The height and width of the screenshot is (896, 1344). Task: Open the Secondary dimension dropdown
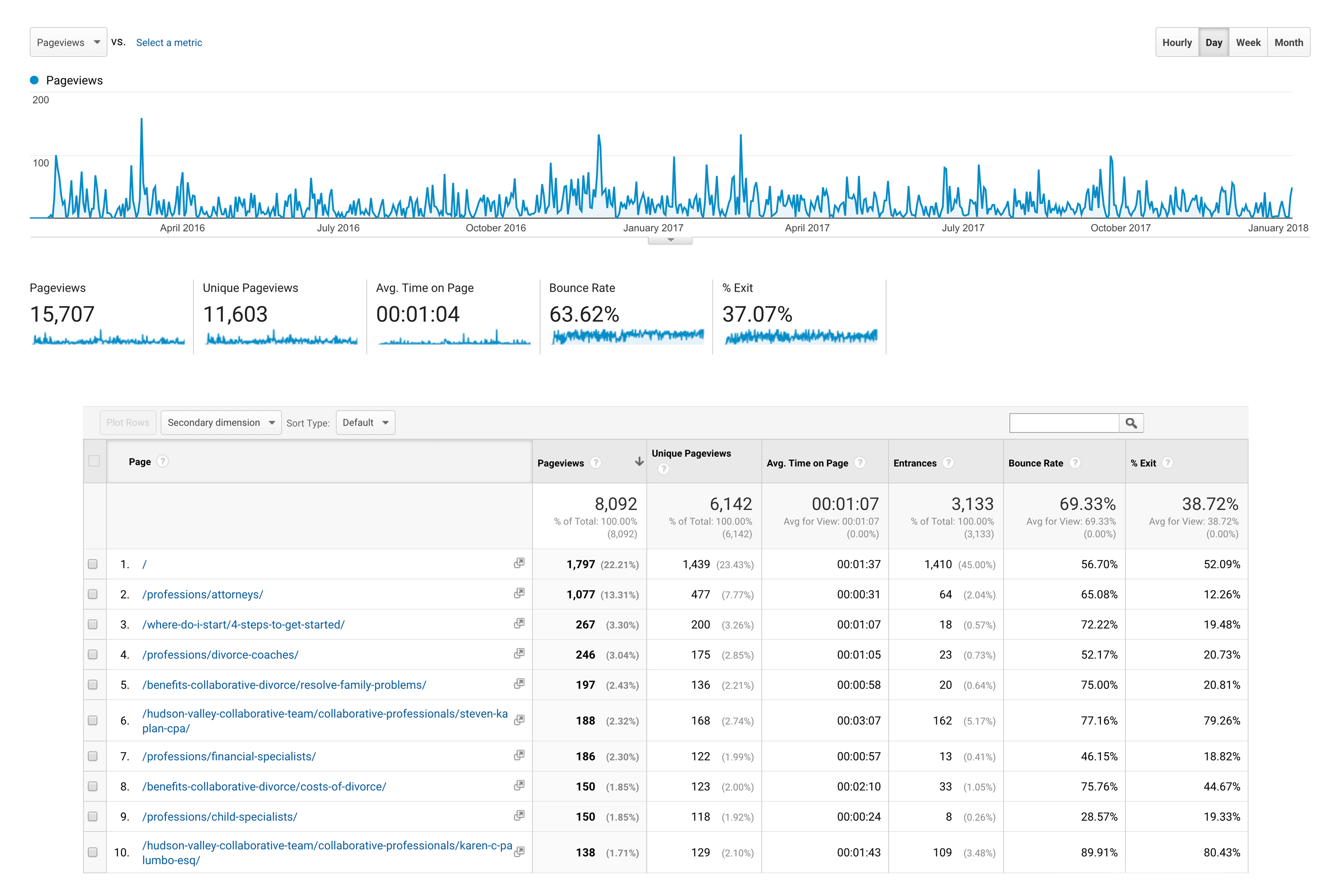220,422
